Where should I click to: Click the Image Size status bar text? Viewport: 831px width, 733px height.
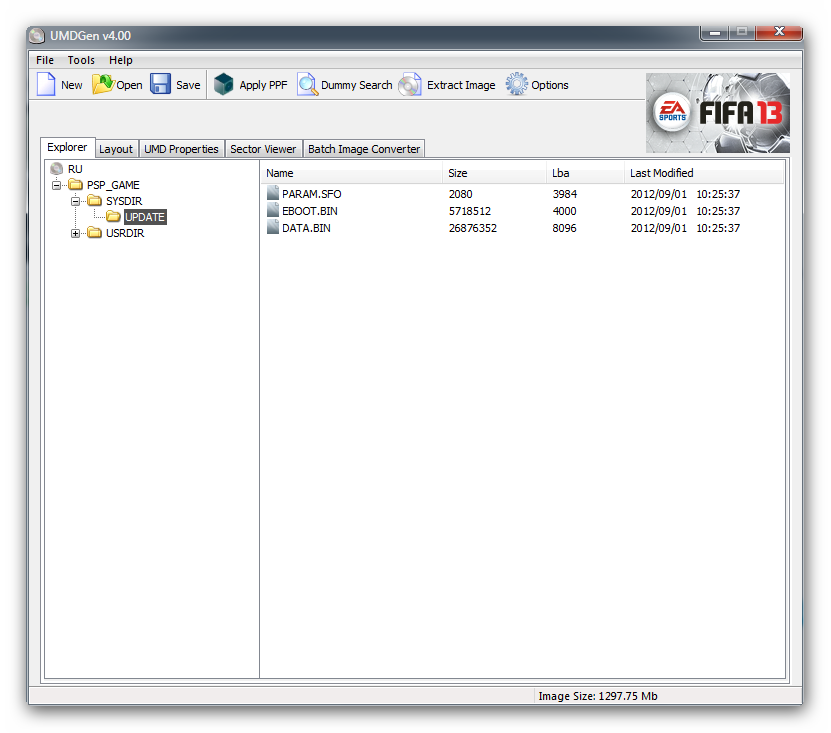[598, 696]
